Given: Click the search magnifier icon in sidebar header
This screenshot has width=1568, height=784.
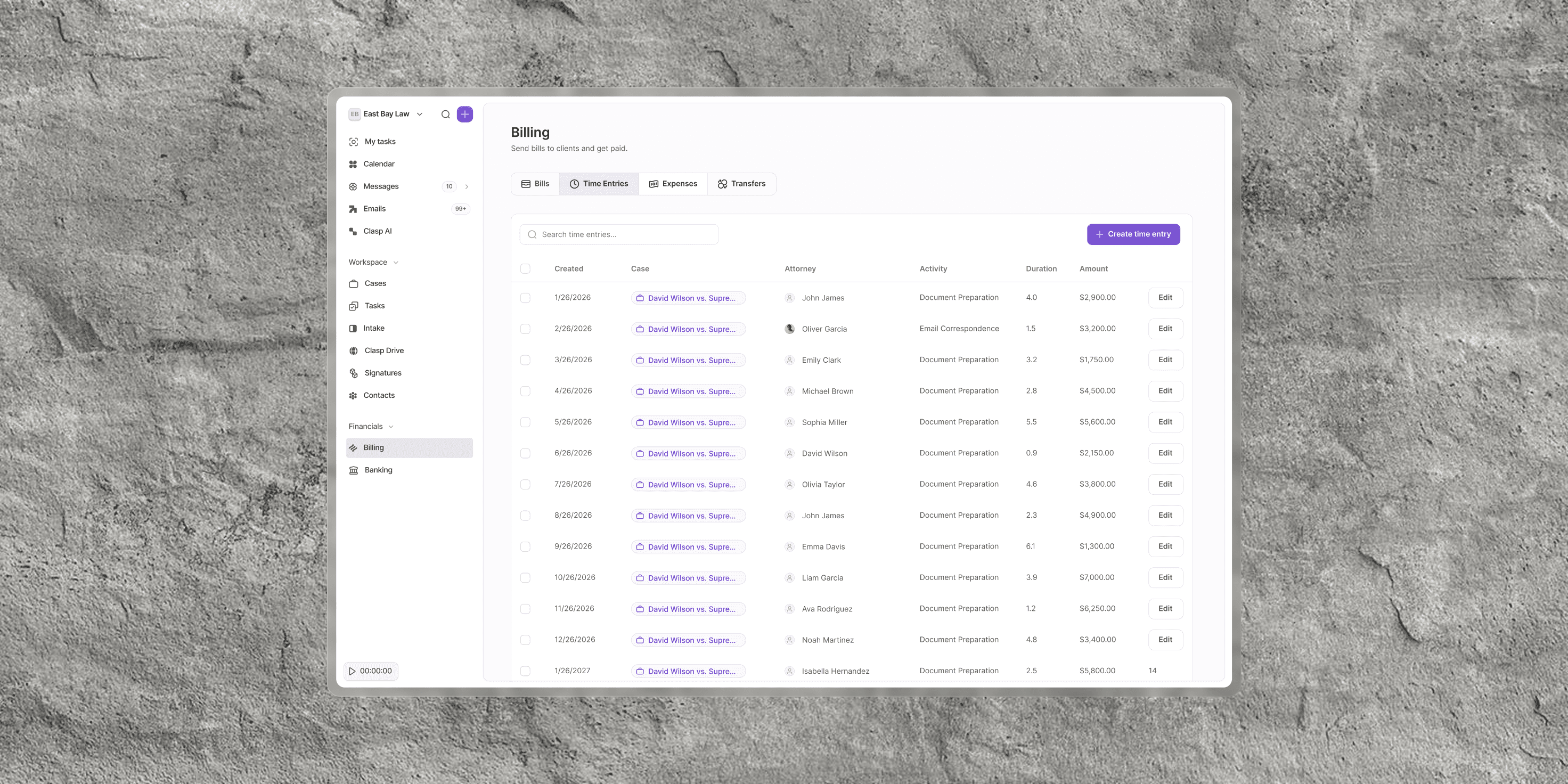Looking at the screenshot, I should pos(446,115).
